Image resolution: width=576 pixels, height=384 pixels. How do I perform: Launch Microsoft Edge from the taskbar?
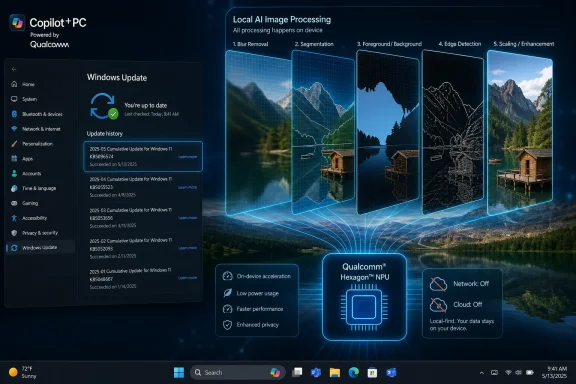coord(353,373)
